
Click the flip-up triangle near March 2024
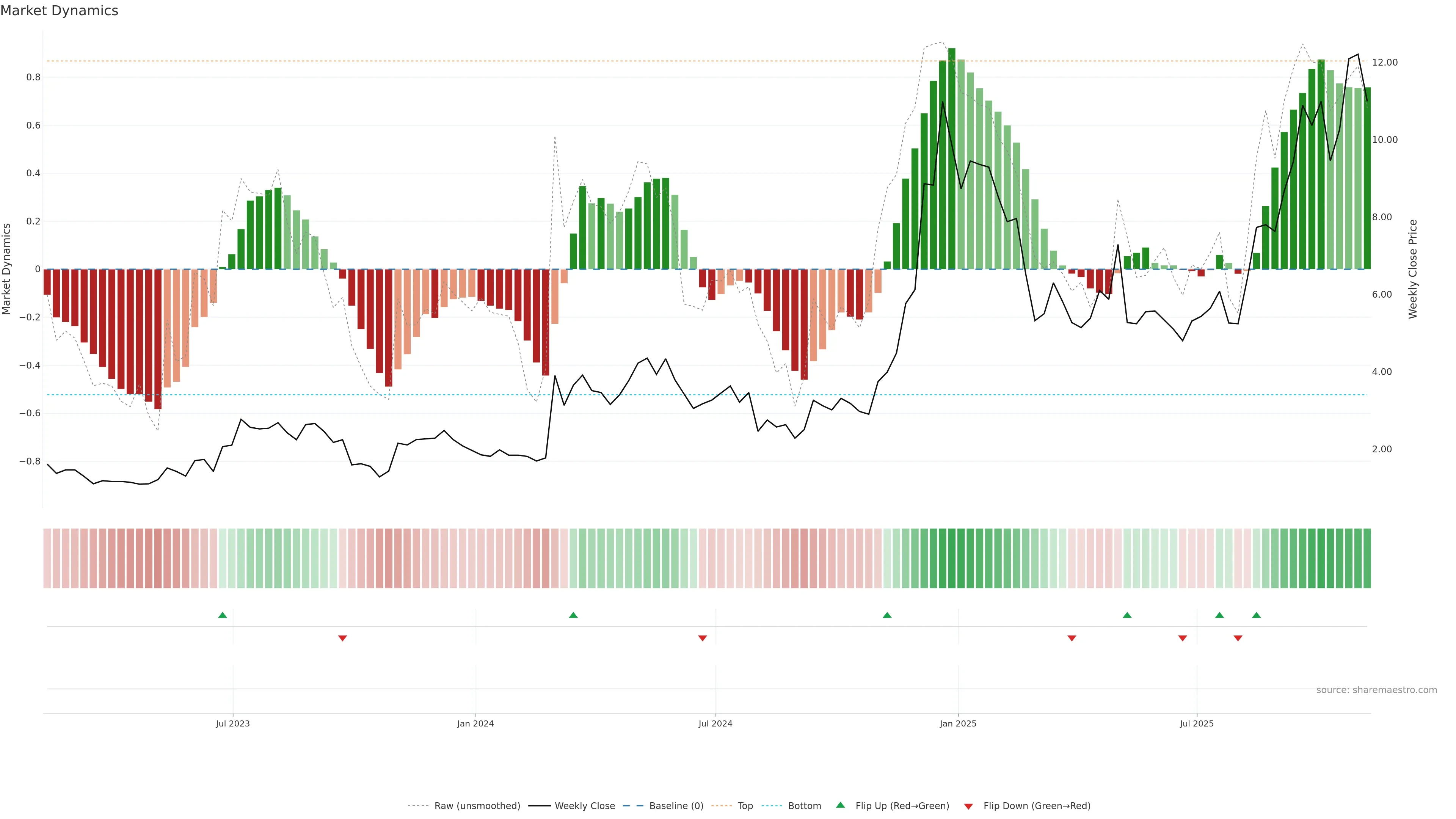573,615
